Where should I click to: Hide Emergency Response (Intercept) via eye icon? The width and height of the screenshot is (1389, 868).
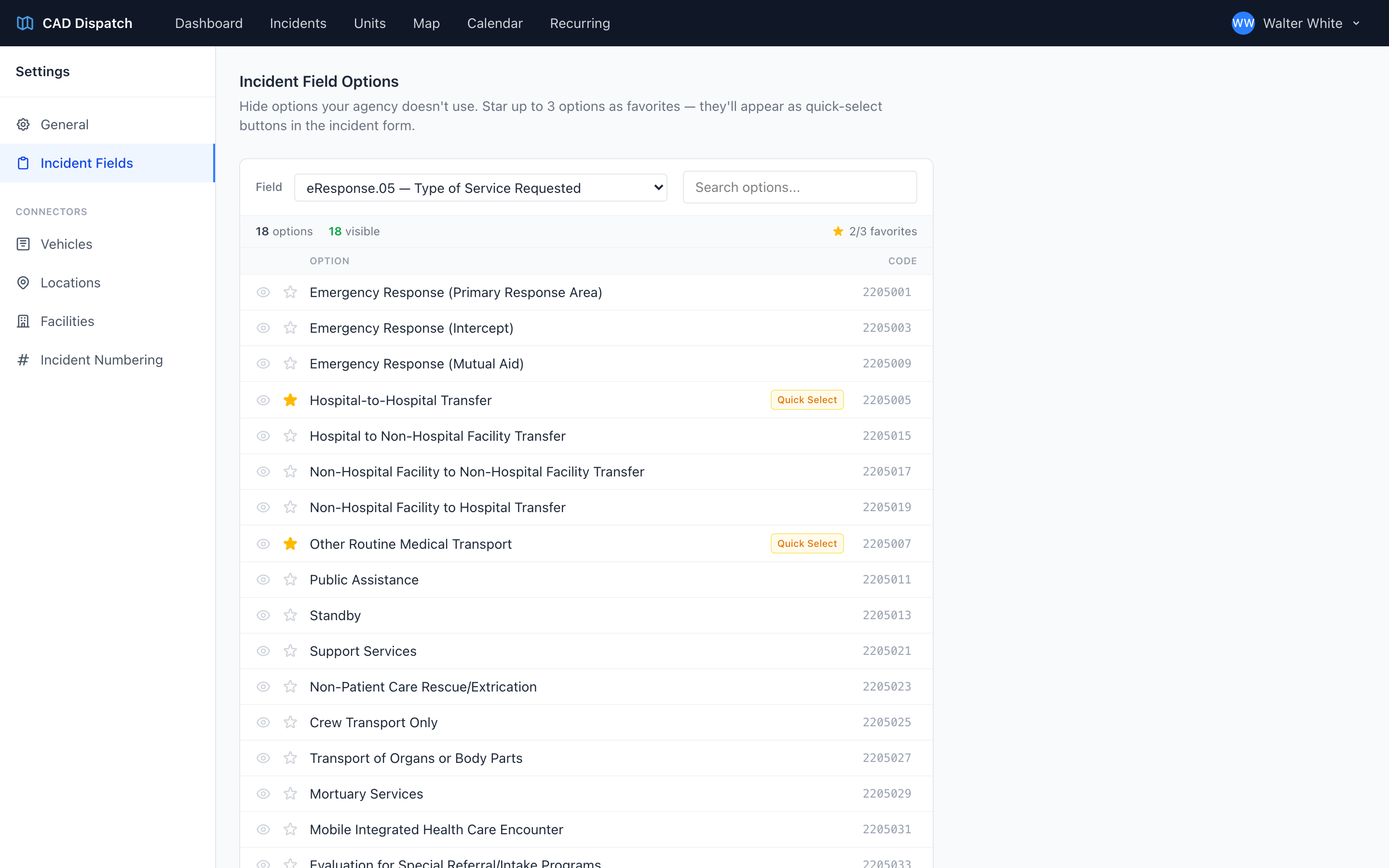click(263, 328)
